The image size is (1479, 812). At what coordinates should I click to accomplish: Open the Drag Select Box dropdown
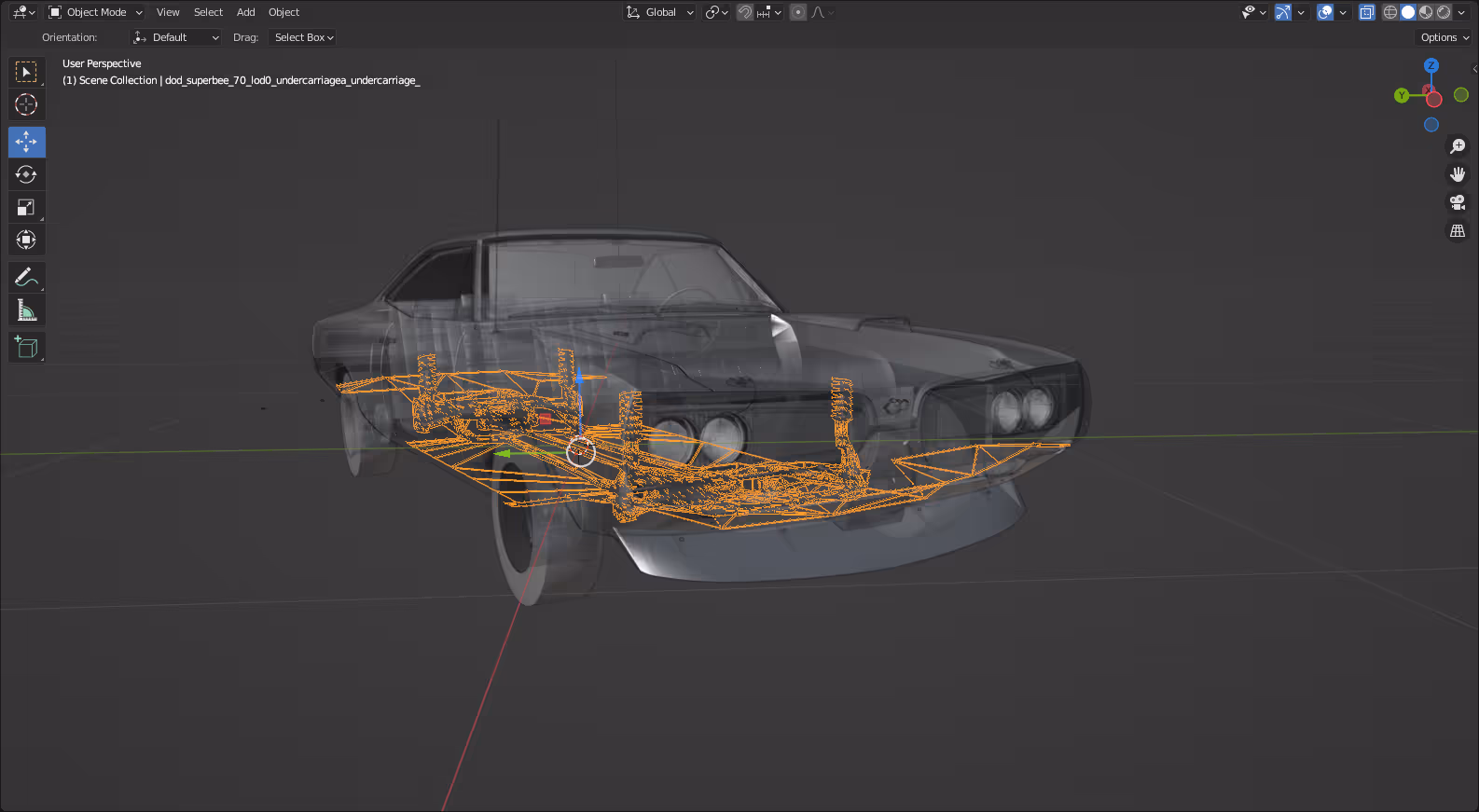point(303,37)
